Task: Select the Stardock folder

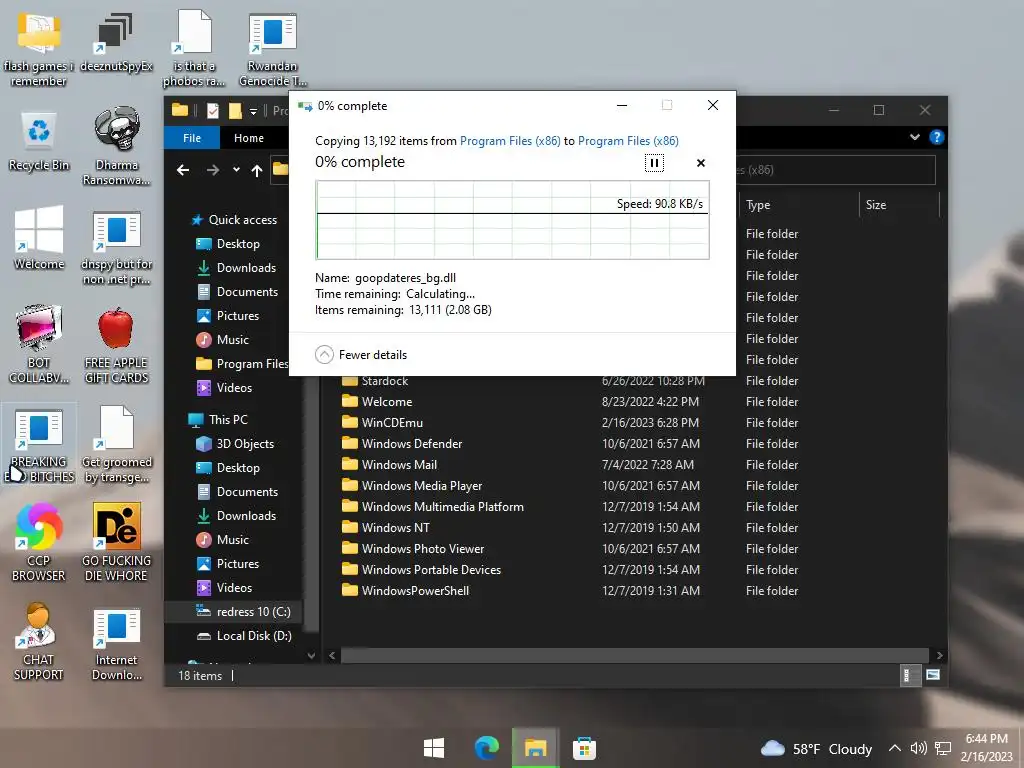Action: point(375,381)
